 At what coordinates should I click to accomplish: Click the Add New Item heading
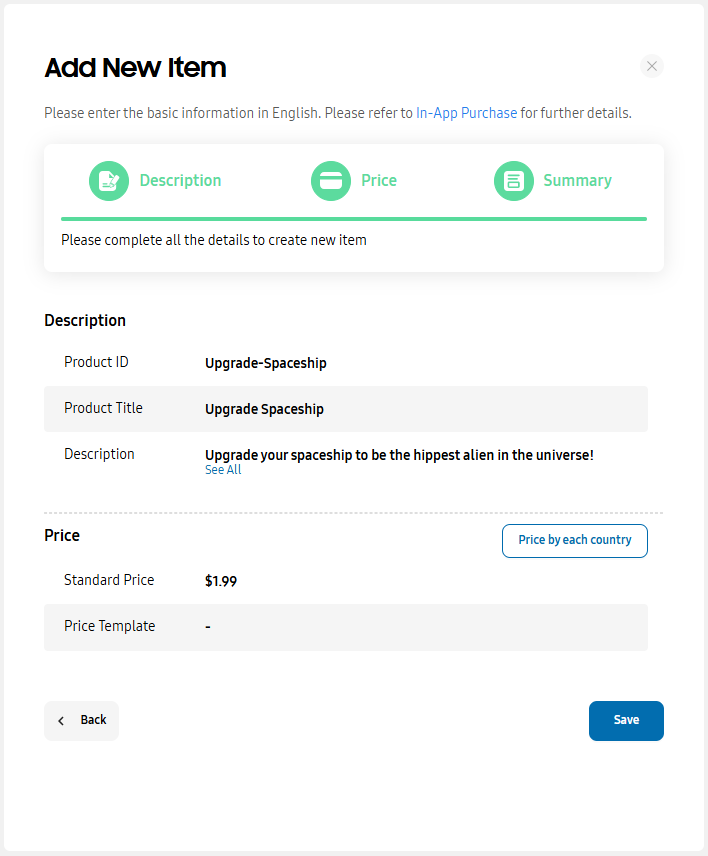pos(135,68)
